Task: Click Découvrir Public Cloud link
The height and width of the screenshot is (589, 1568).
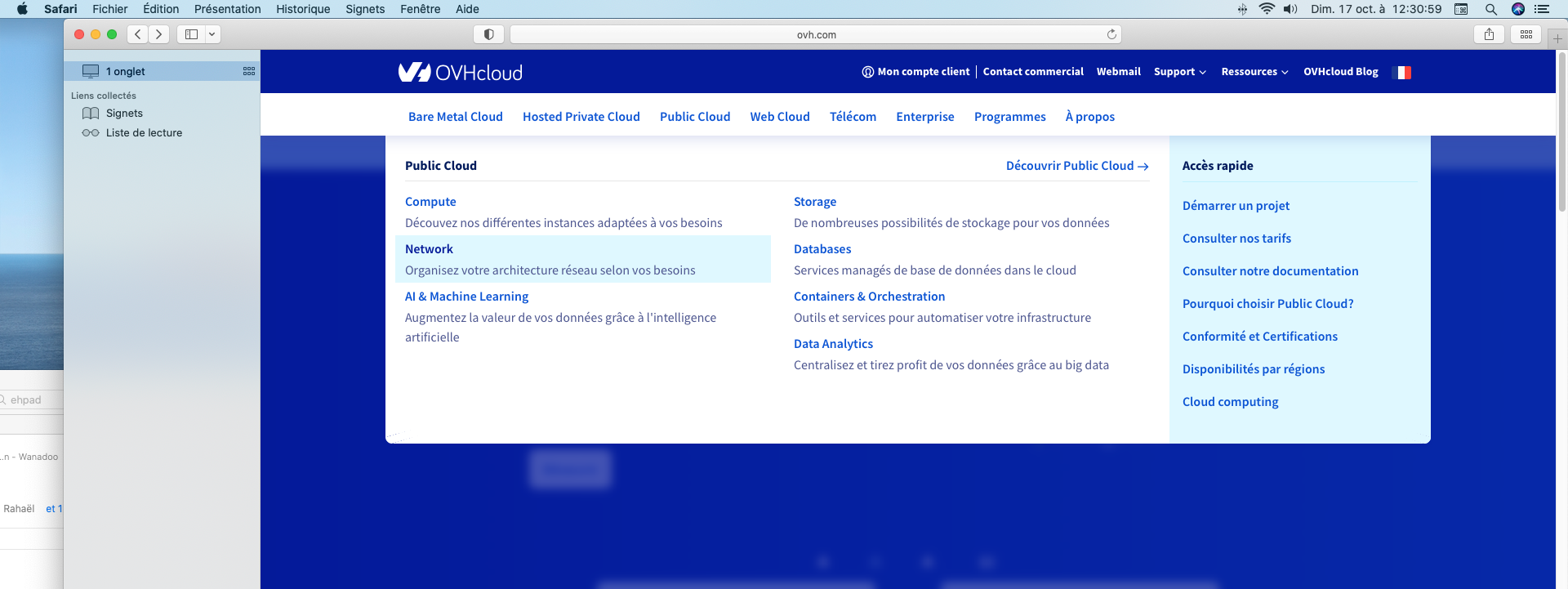Action: [x=1077, y=166]
